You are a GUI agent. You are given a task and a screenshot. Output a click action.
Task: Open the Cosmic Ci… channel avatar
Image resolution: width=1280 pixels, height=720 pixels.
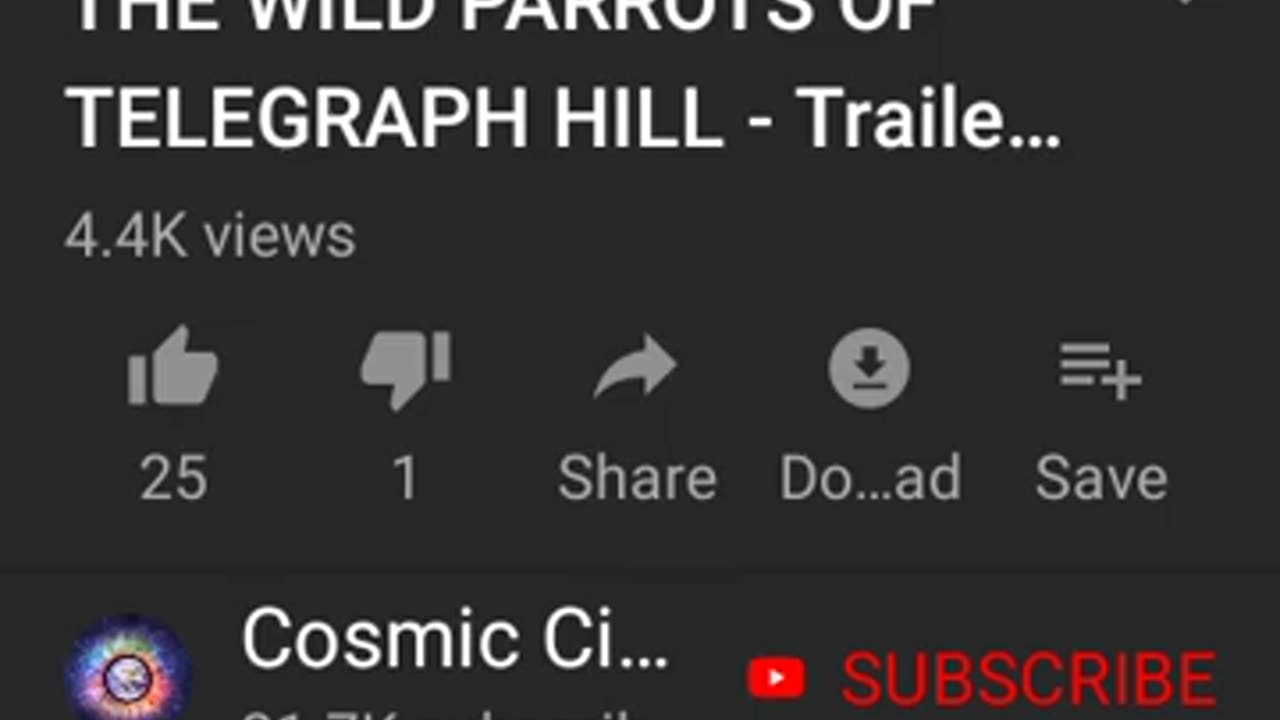(129, 670)
